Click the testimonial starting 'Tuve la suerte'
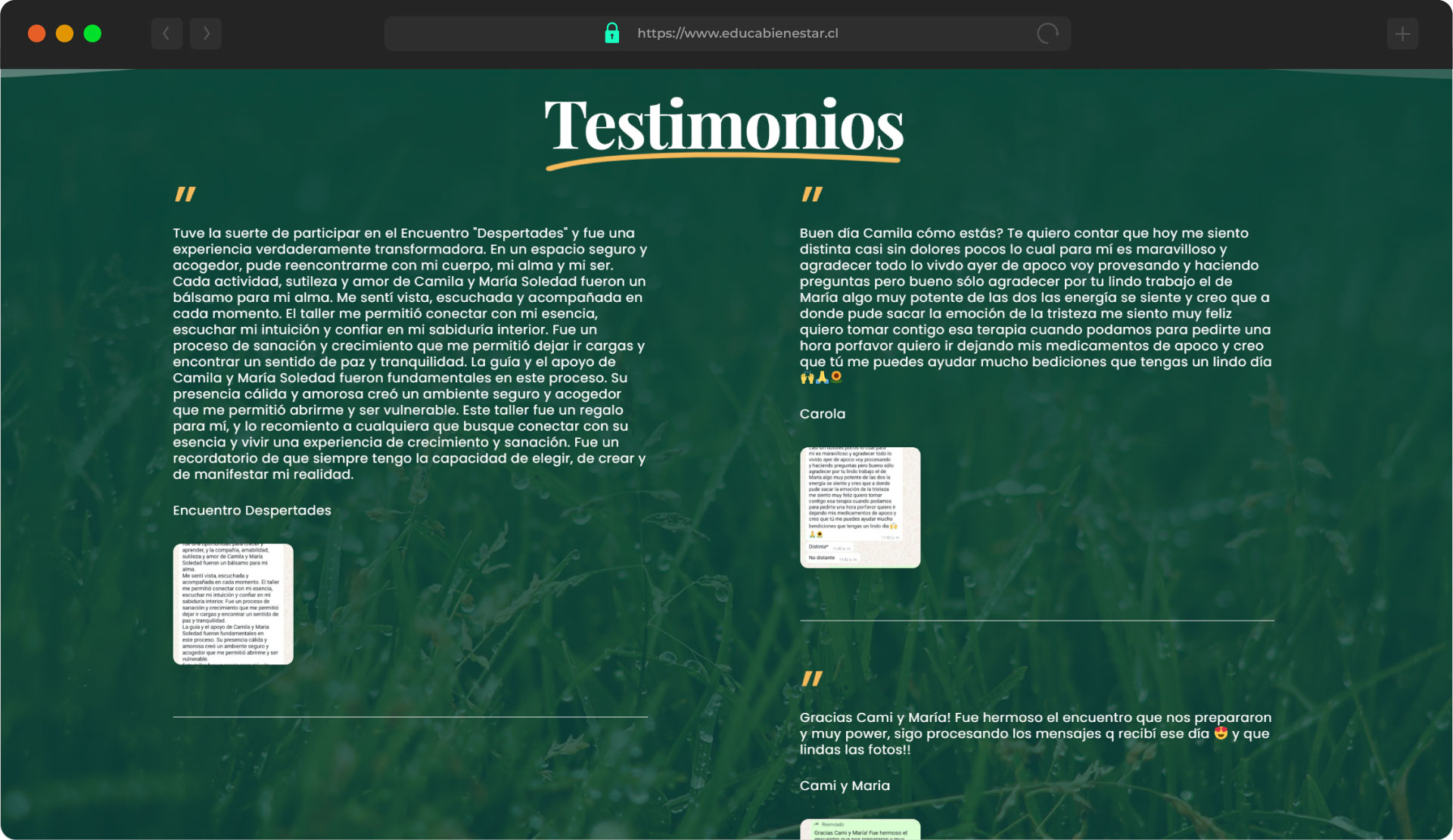 click(x=410, y=353)
